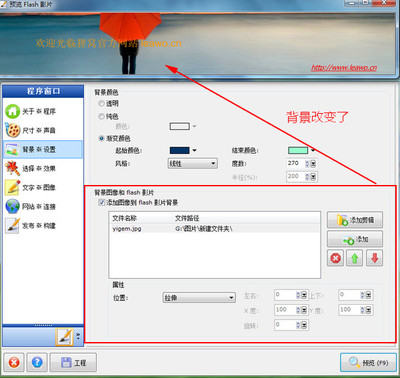
Task: Open http://www.leawo.cn link in preview
Action: [344, 68]
